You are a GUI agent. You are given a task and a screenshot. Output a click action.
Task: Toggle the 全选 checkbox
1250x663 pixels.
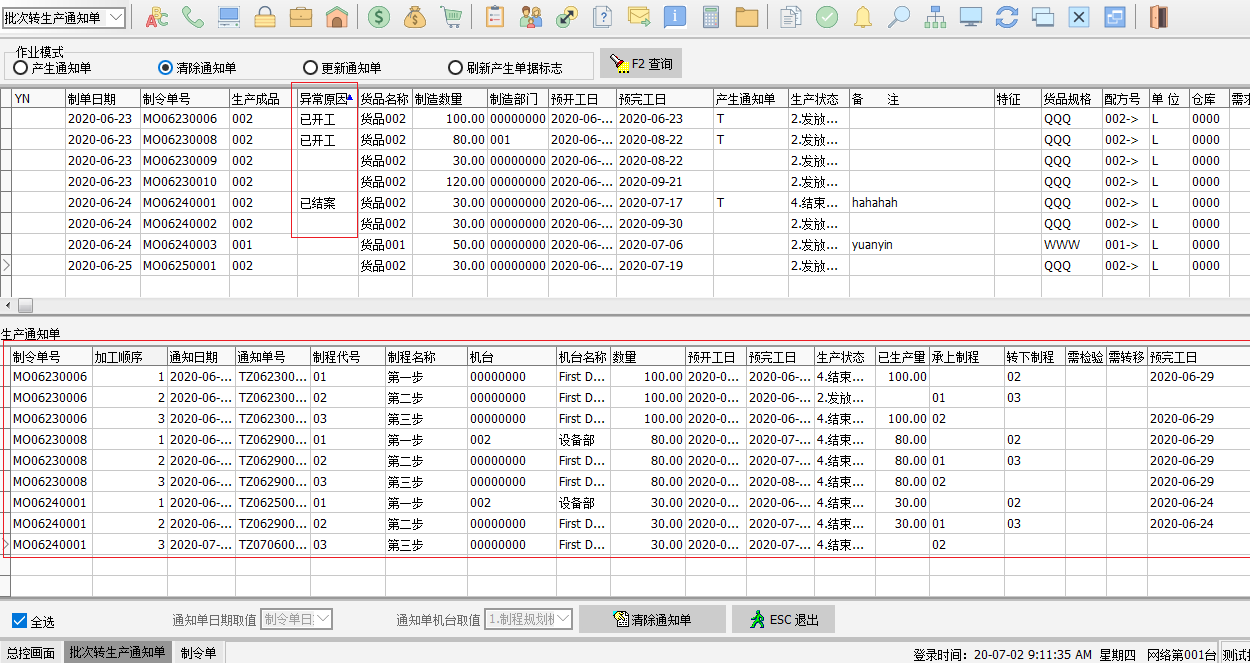pyautogui.click(x=20, y=621)
